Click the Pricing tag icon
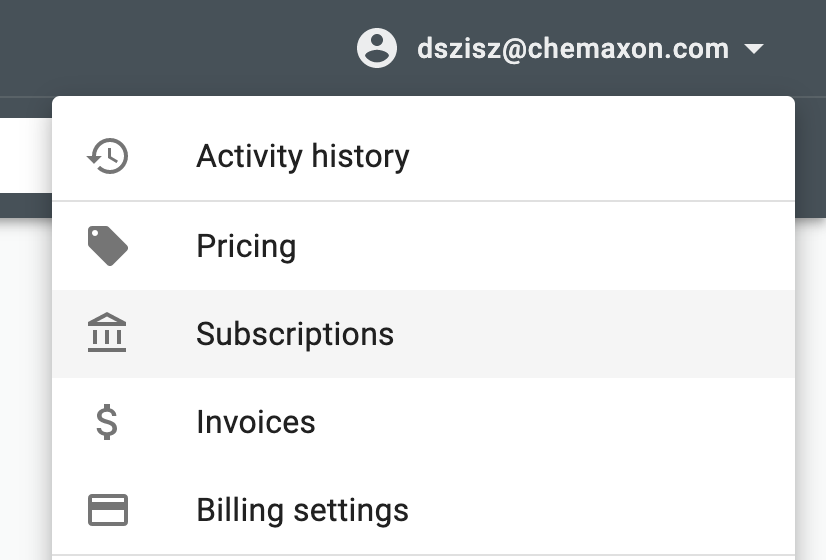This screenshot has width=826, height=560. coord(107,246)
